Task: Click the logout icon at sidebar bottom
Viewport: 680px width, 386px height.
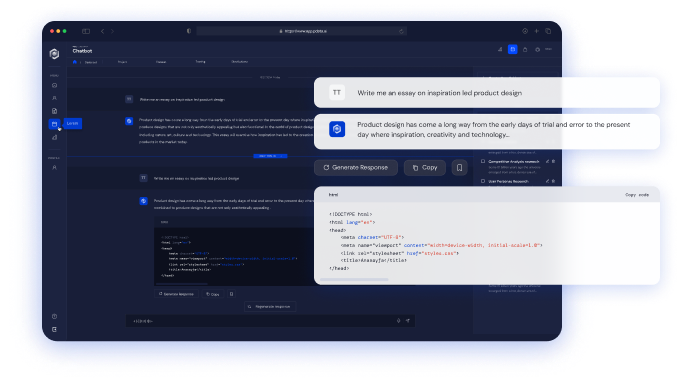Action: pos(54,330)
